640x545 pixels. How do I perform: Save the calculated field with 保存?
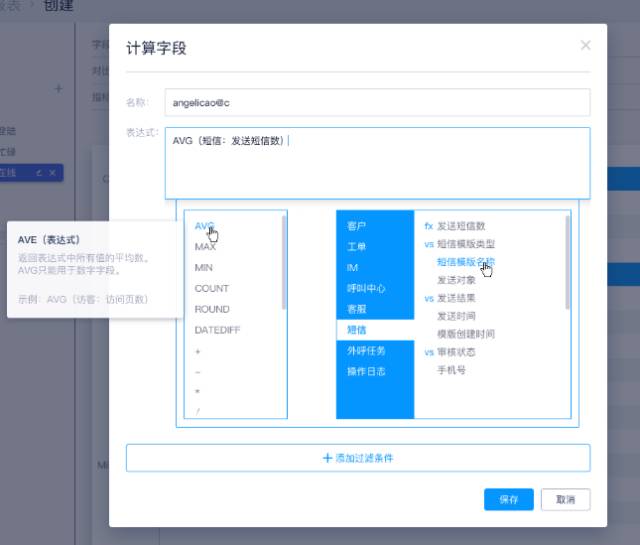(509, 499)
